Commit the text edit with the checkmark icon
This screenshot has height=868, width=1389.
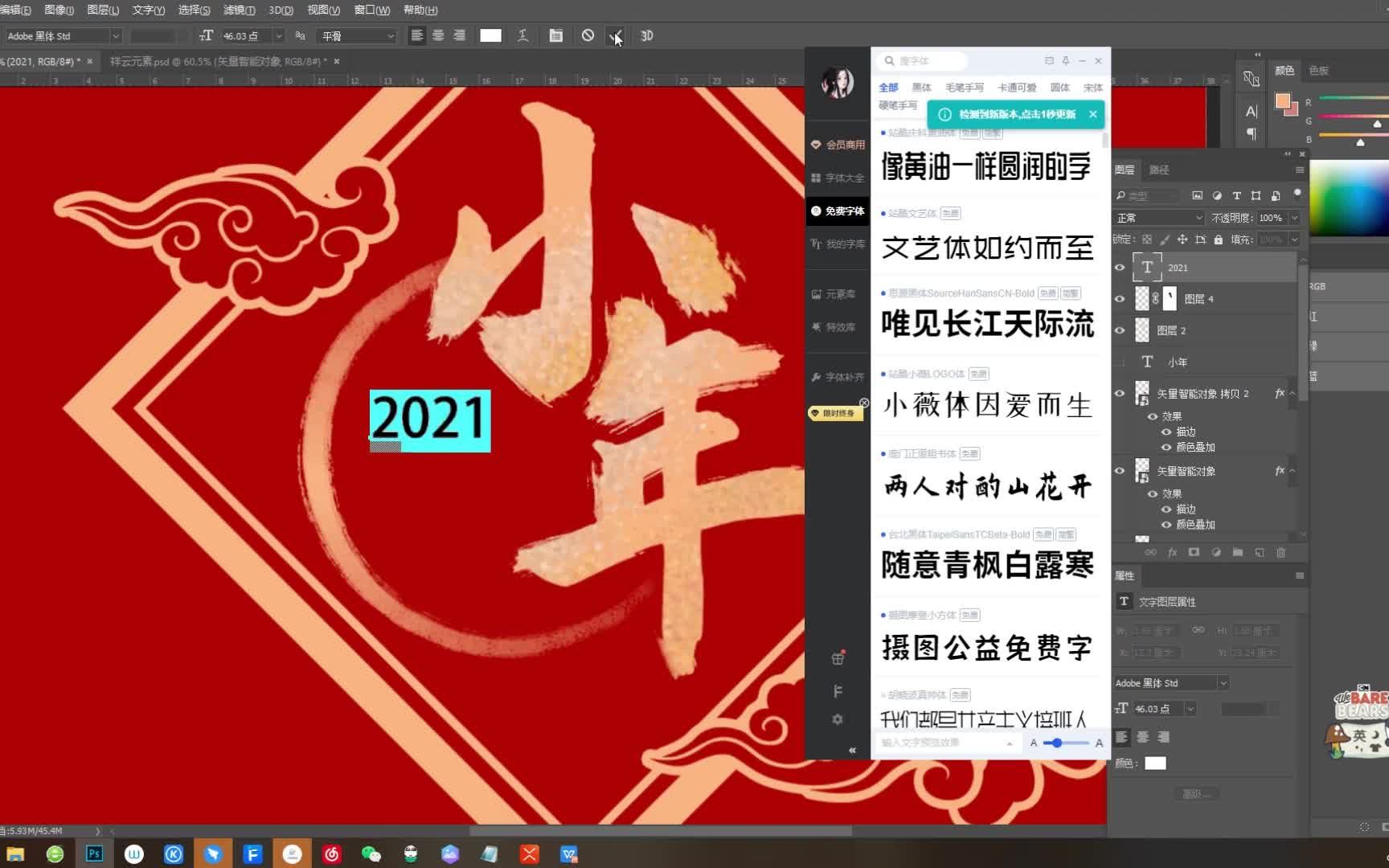(x=616, y=35)
